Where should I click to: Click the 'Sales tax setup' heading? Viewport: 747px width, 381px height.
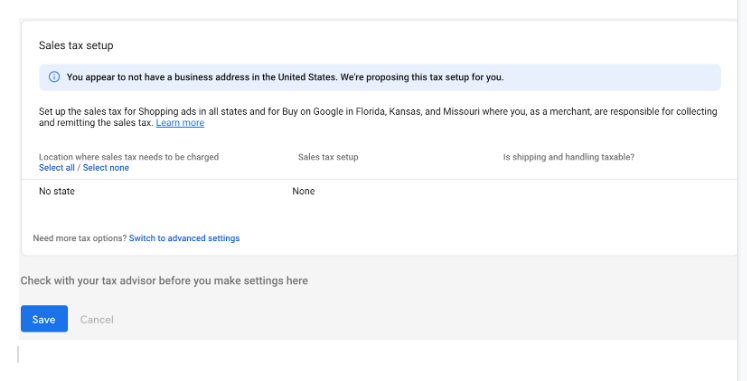coord(76,46)
